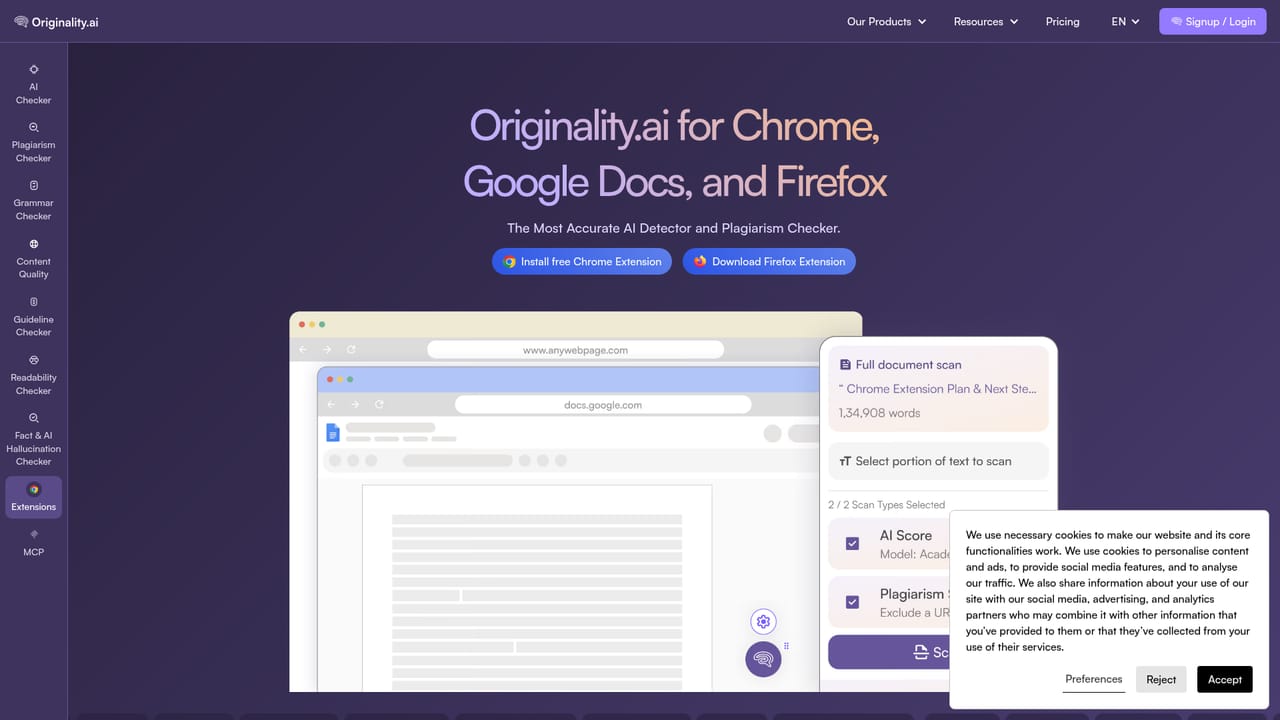The width and height of the screenshot is (1280, 720).
Task: Open Guideline Checker from the sidebar
Action: click(x=33, y=316)
